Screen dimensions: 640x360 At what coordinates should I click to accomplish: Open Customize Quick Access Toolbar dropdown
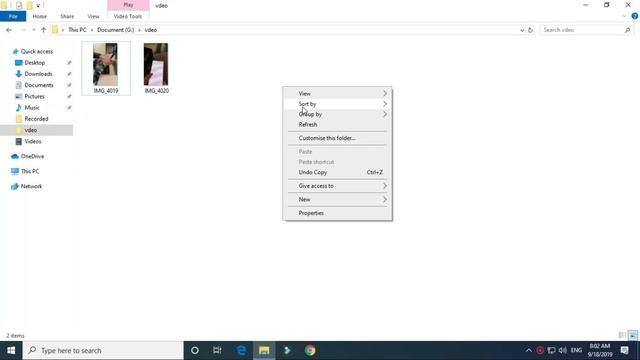(x=38, y=6)
